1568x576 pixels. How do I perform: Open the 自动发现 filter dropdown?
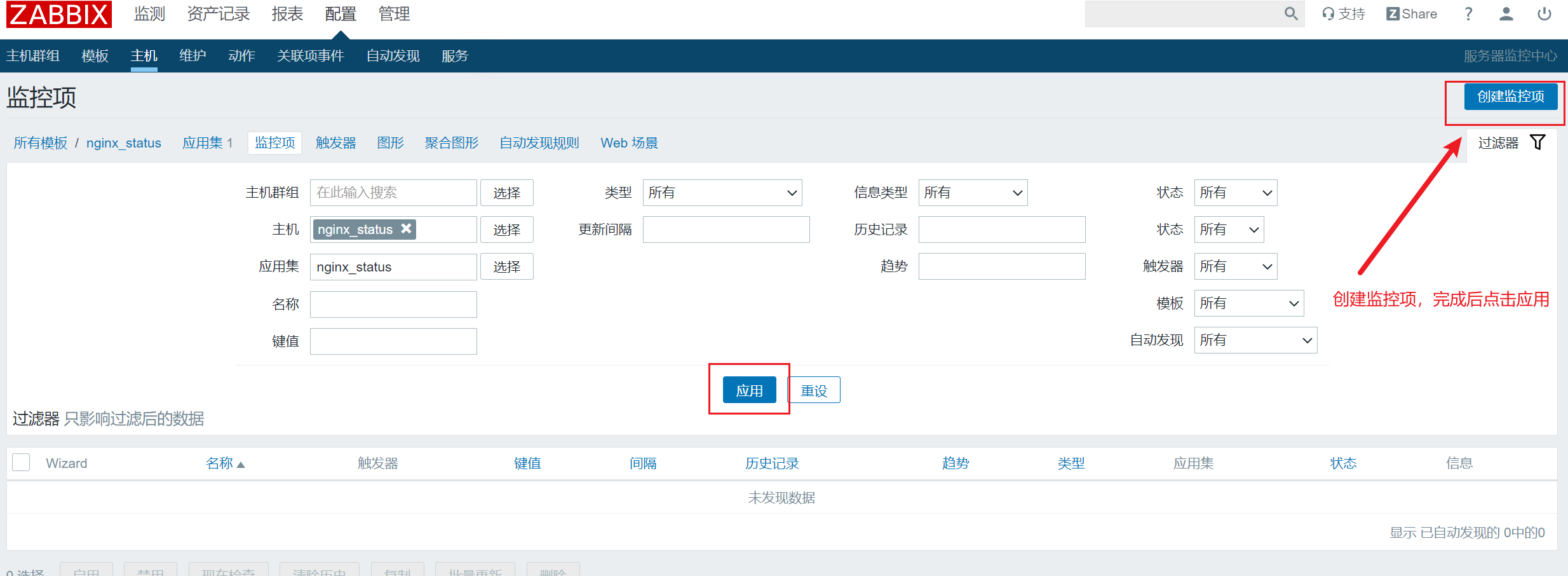[x=1255, y=340]
